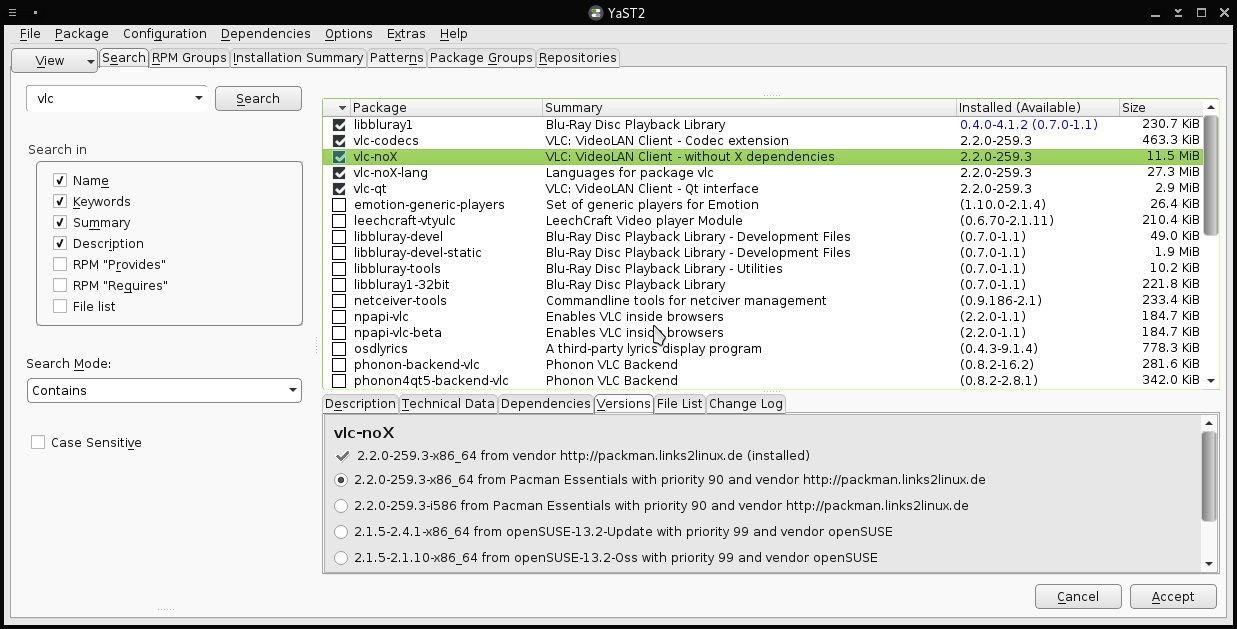Select 2.2.0-259.3-i586 Pacman Essentials version
This screenshot has height=629, width=1237.
pos(342,506)
